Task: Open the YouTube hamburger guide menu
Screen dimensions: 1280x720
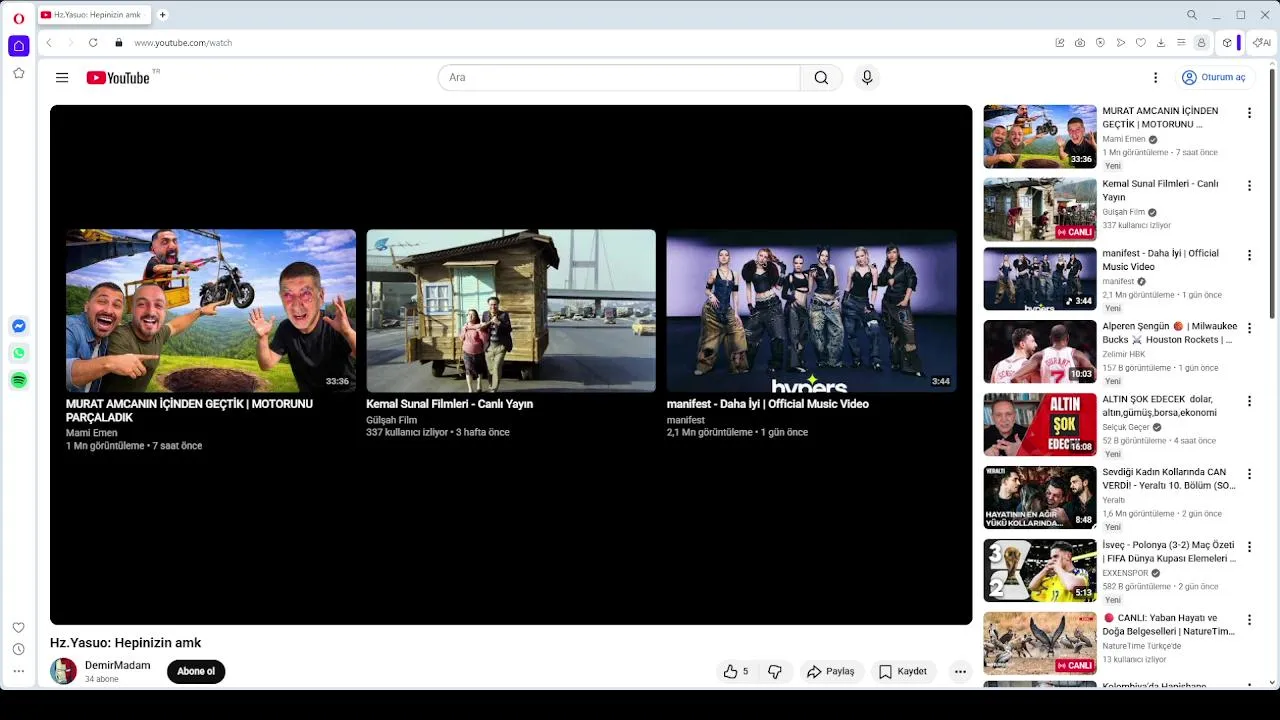Action: [x=62, y=77]
